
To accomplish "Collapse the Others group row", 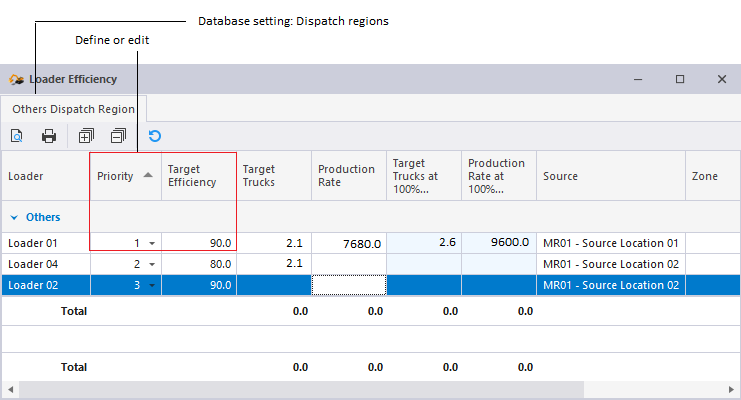I will coord(15,217).
